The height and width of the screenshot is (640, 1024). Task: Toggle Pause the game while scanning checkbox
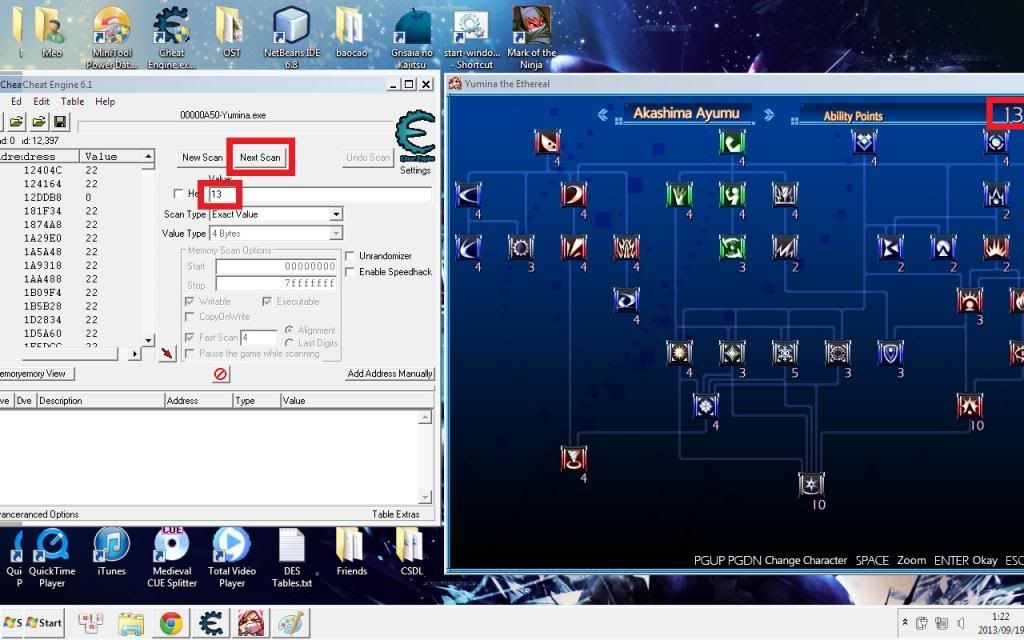189,353
